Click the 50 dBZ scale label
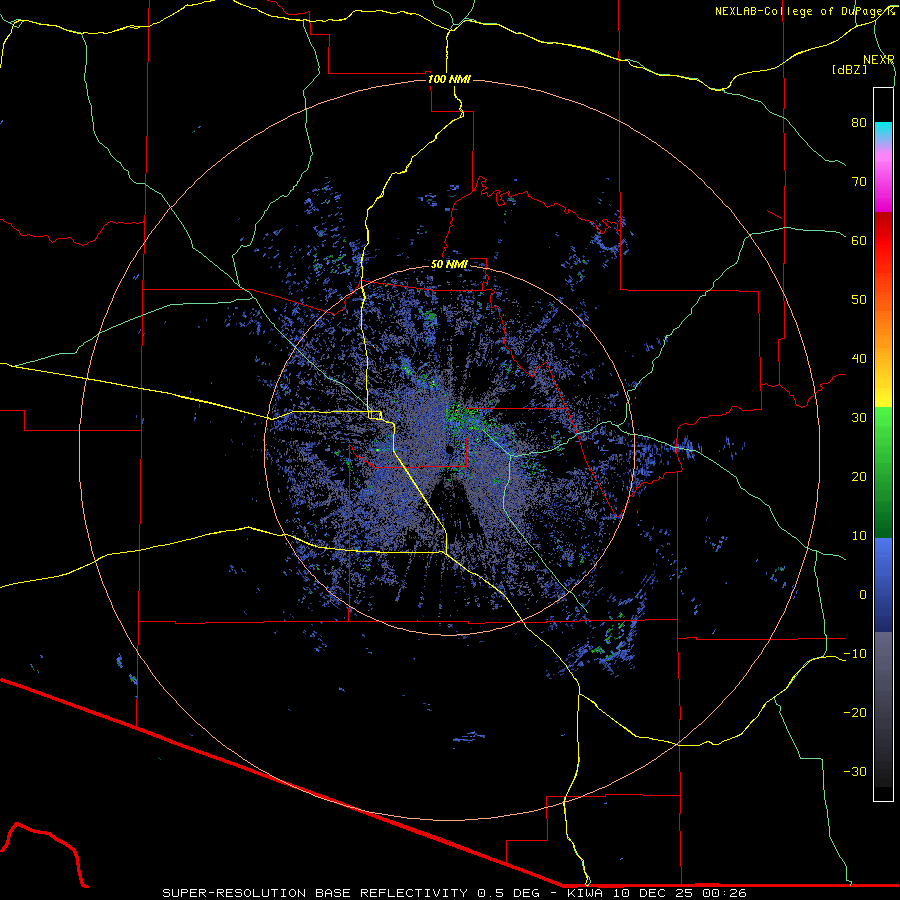900x900 pixels. (859, 300)
